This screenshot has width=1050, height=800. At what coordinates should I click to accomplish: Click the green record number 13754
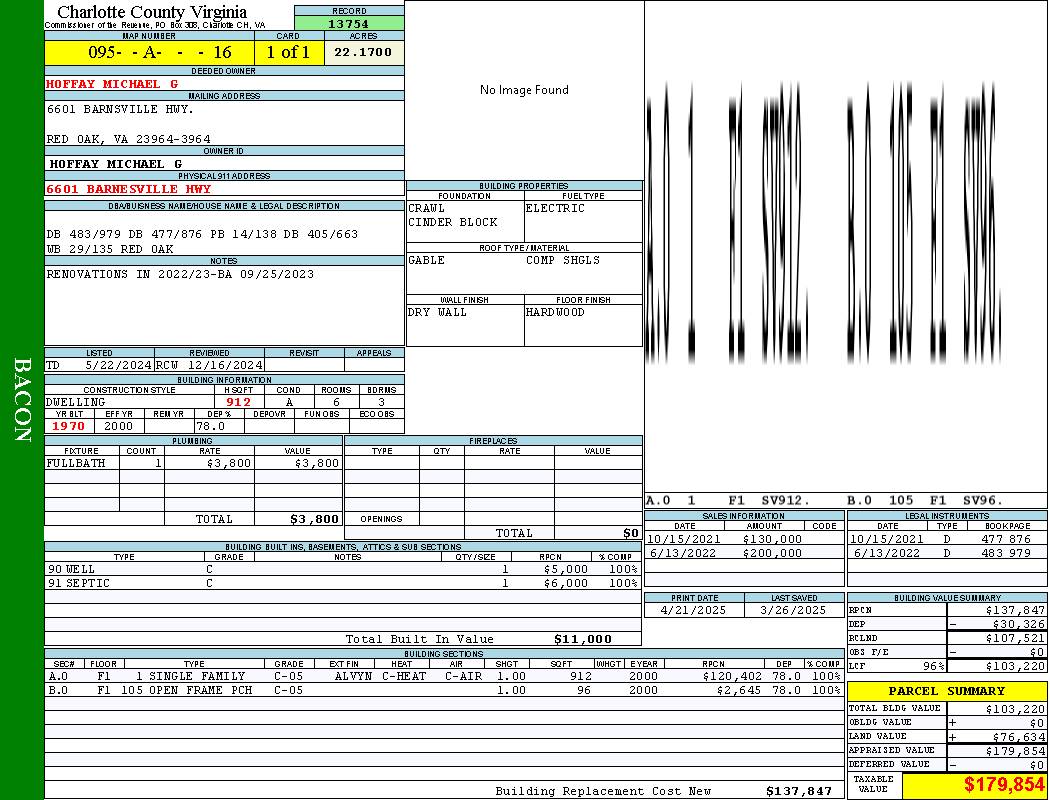point(348,24)
